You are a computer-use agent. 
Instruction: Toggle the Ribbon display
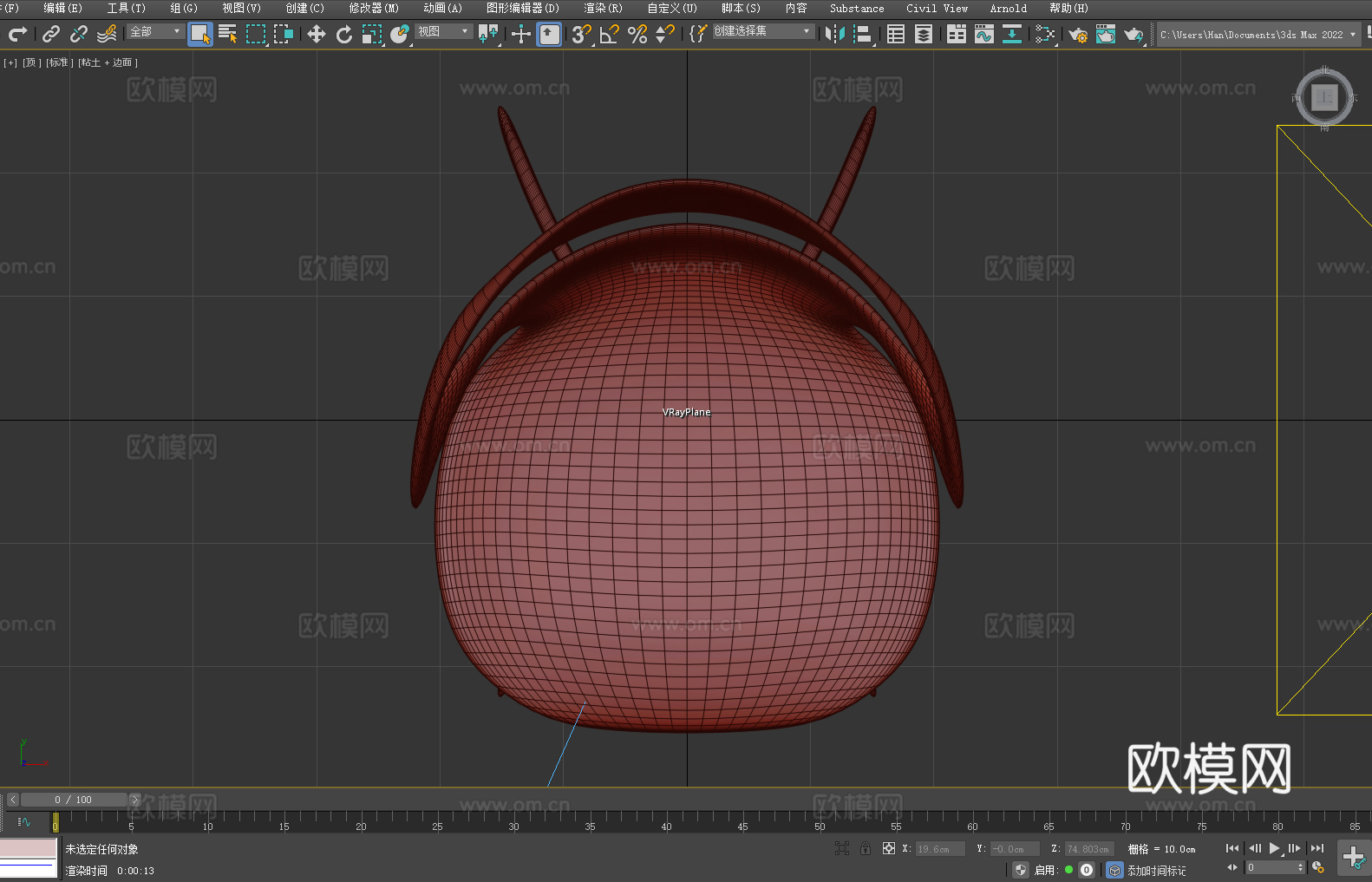957,35
